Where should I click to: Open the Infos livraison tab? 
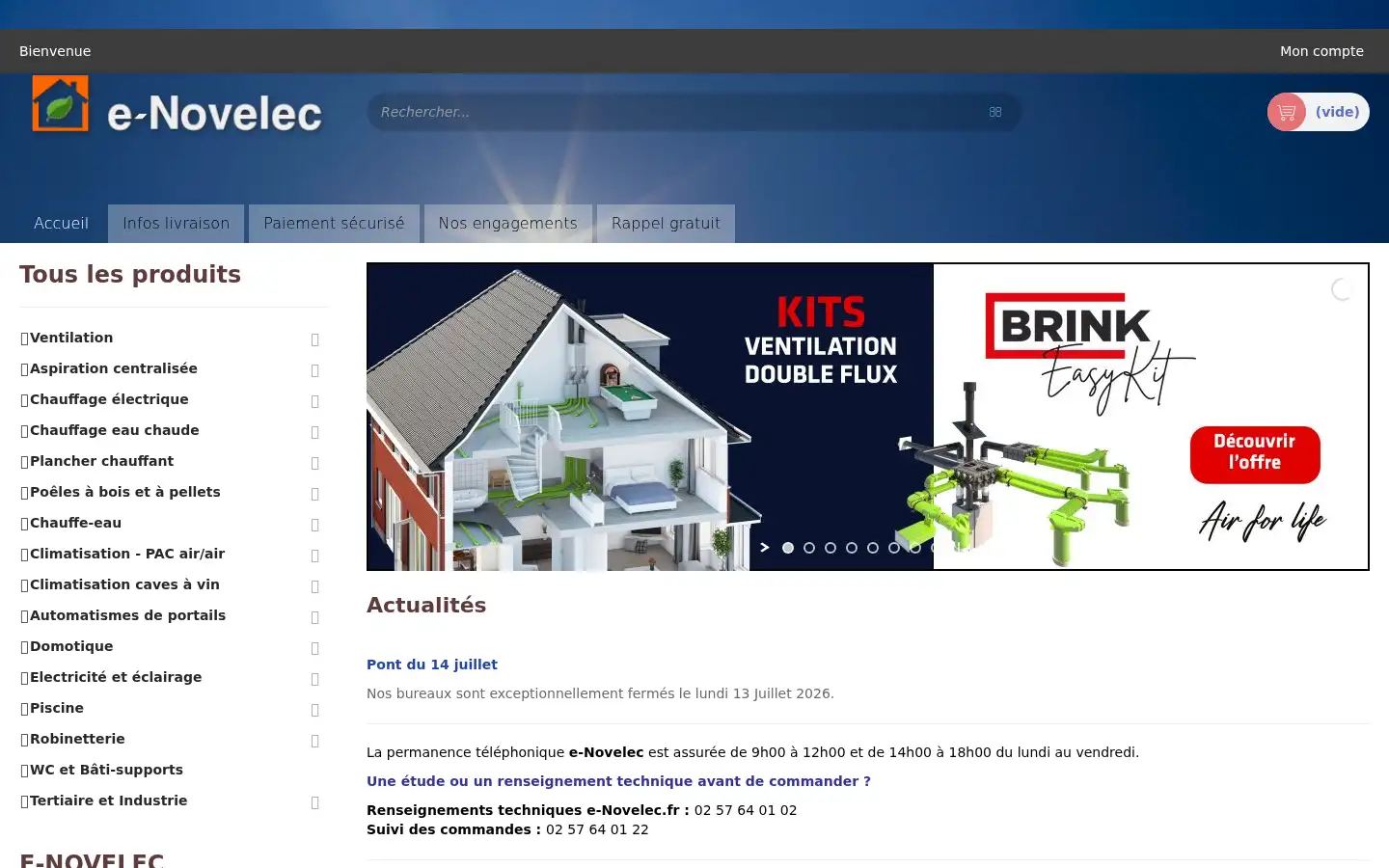click(x=177, y=224)
